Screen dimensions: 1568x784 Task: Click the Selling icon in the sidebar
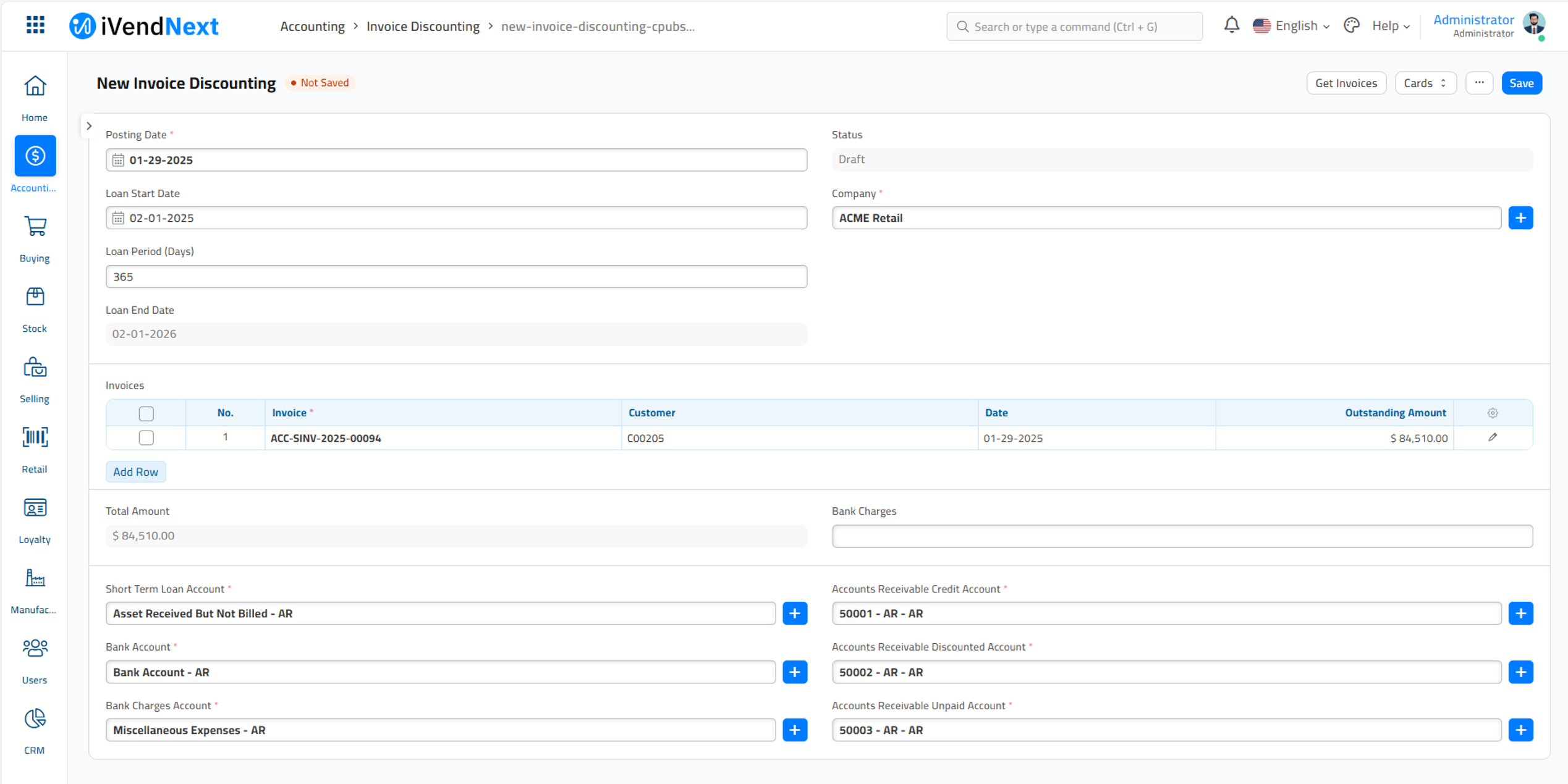pyautogui.click(x=35, y=367)
